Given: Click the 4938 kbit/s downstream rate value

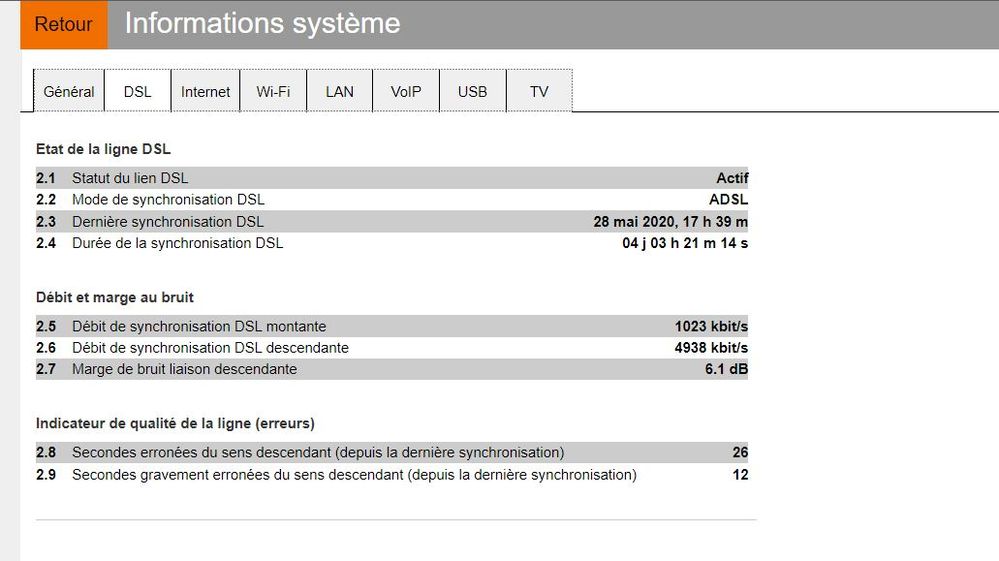Looking at the screenshot, I should click(711, 348).
